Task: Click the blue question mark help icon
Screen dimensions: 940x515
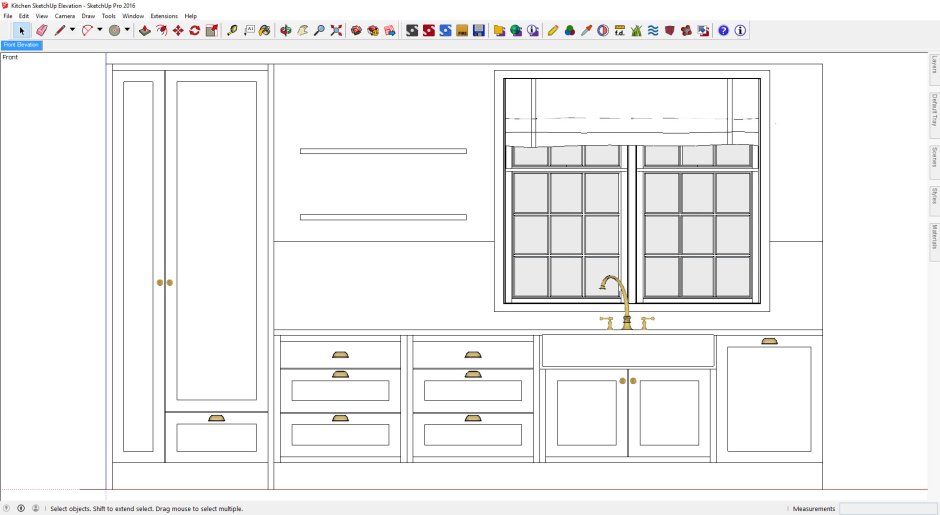Action: point(724,31)
